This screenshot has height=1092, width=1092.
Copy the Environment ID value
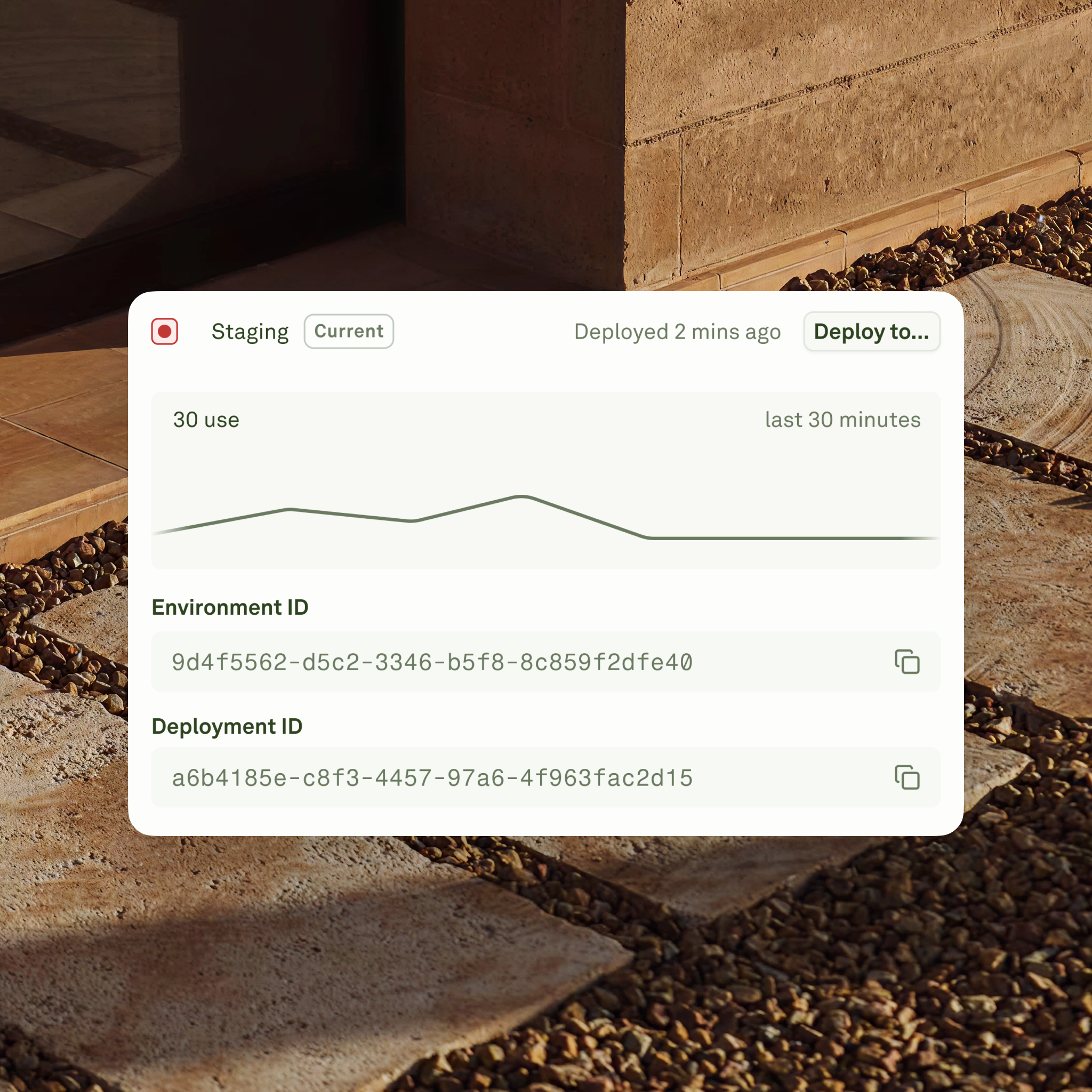[907, 662]
